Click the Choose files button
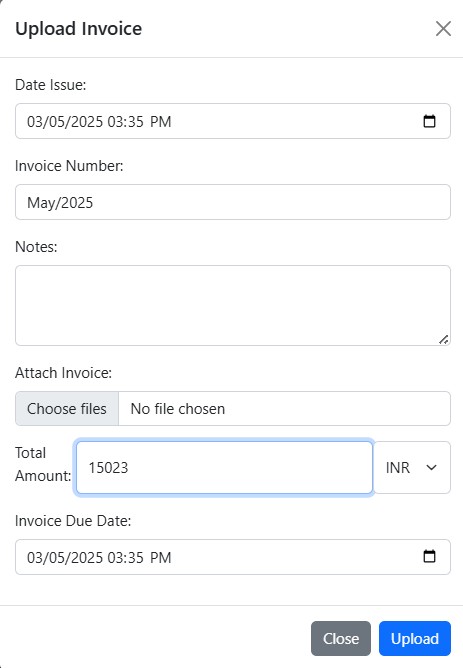 (x=67, y=409)
